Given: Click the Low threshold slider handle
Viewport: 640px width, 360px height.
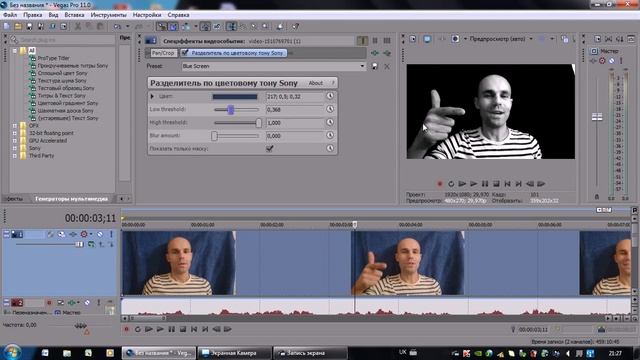Looking at the screenshot, I should [x=231, y=109].
